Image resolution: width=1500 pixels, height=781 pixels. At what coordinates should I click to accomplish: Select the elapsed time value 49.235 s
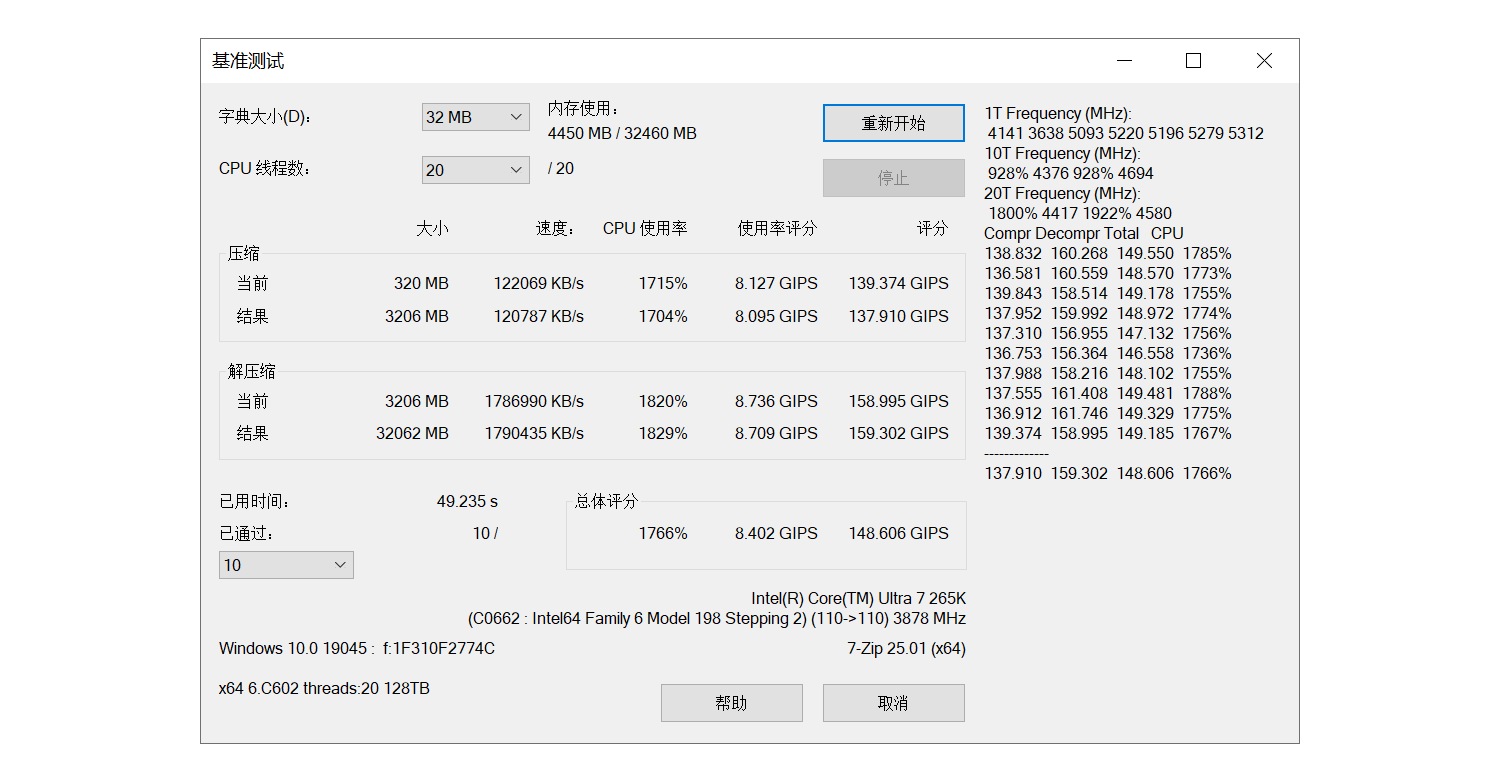point(467,501)
